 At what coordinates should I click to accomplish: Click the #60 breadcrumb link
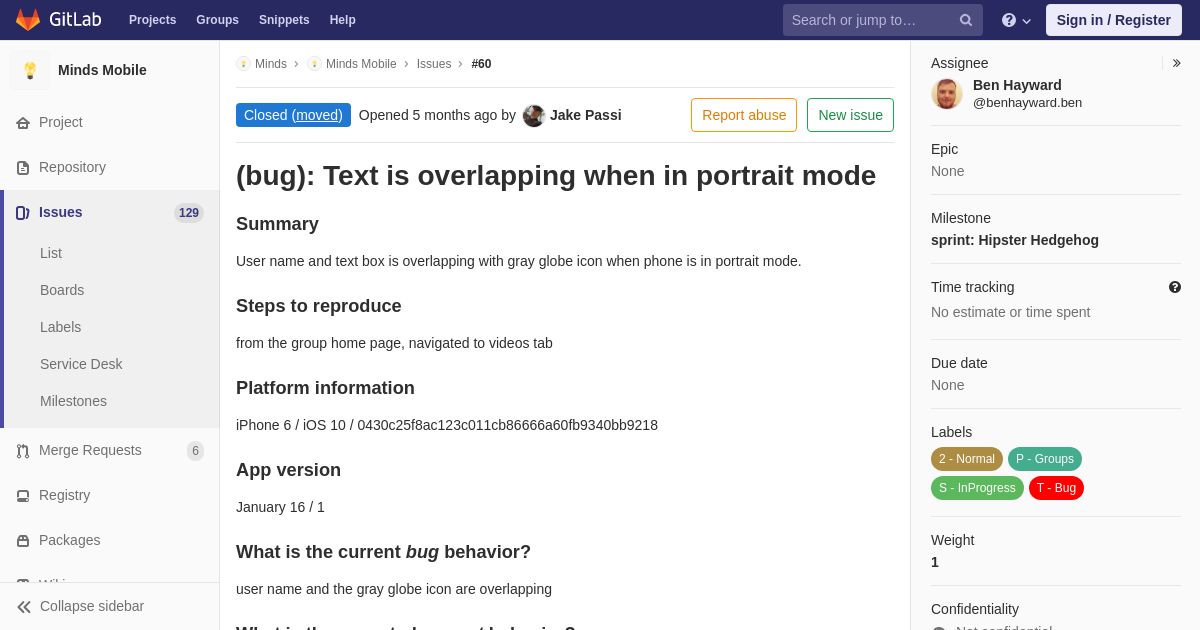(481, 64)
